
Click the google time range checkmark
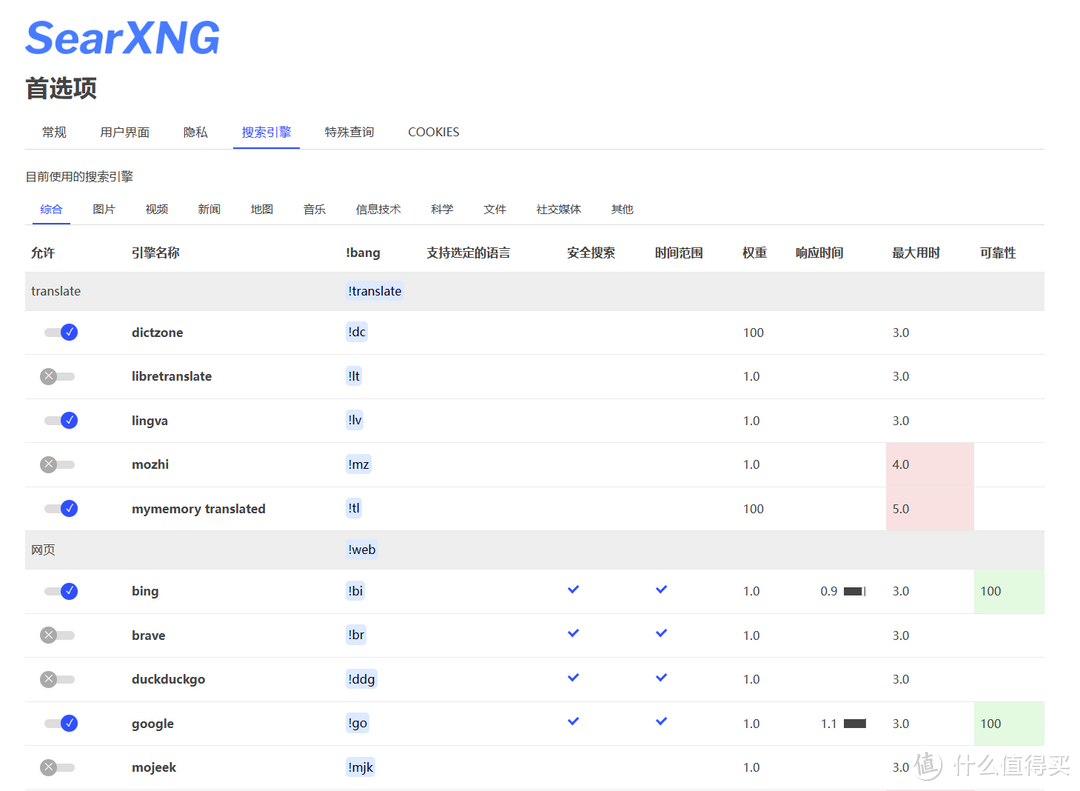point(661,721)
